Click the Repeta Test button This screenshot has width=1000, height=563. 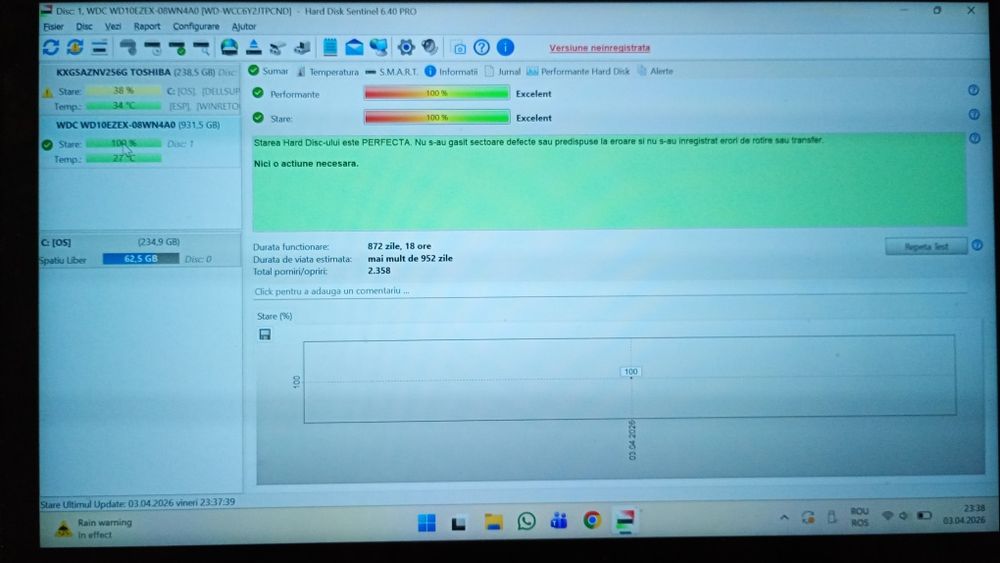[926, 246]
